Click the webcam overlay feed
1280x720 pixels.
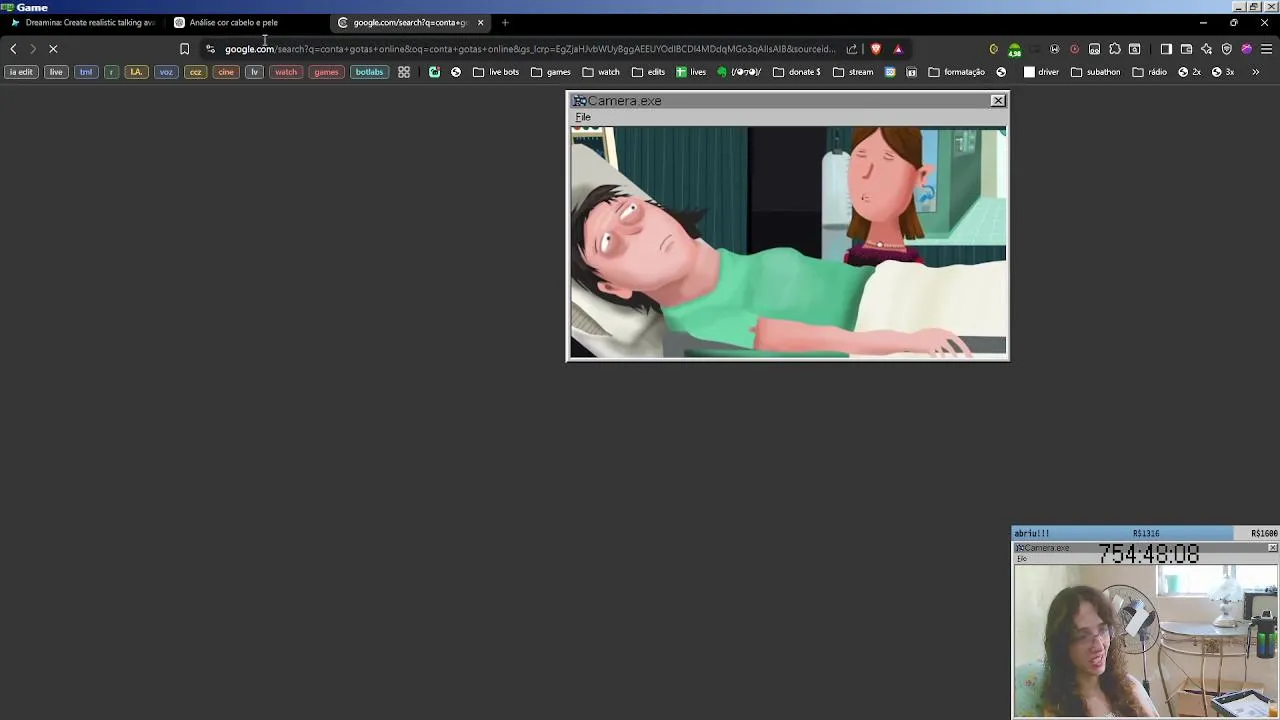1146,640
